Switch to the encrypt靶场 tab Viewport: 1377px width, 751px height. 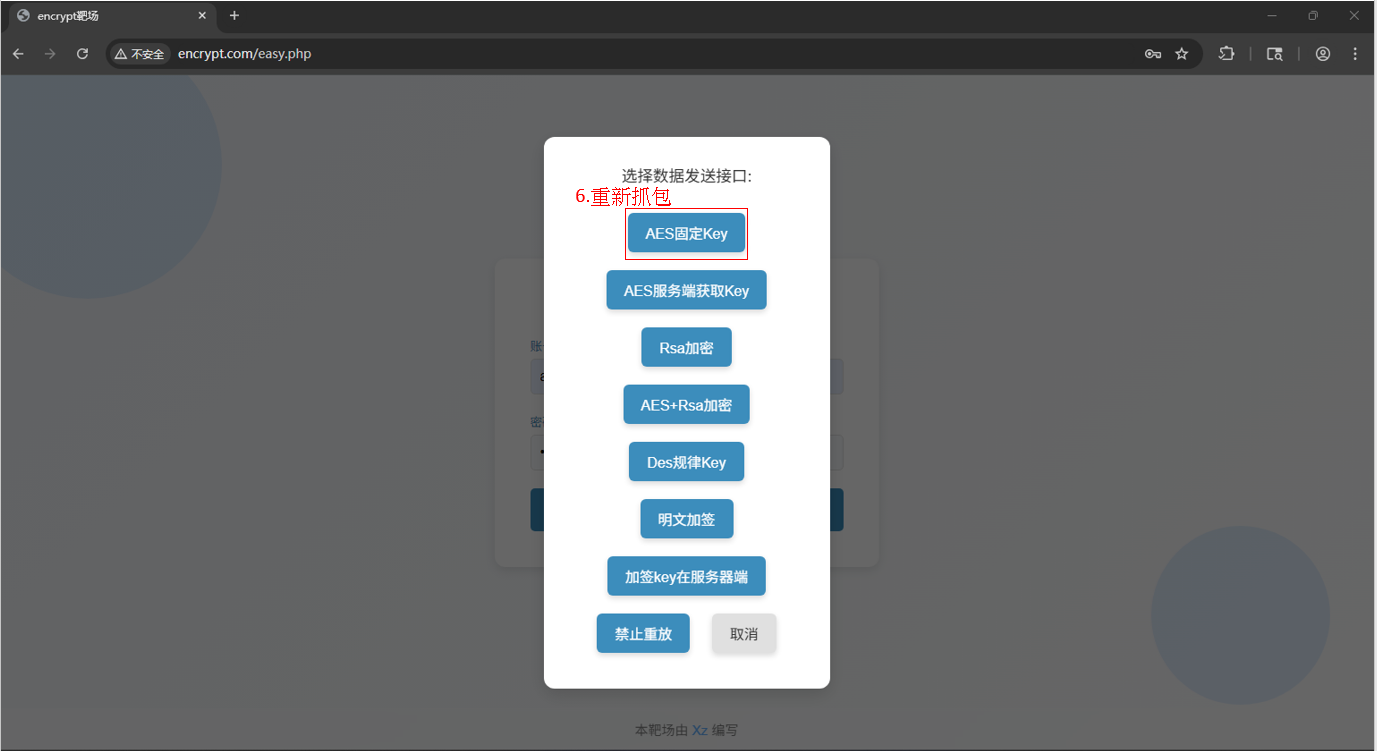point(111,16)
